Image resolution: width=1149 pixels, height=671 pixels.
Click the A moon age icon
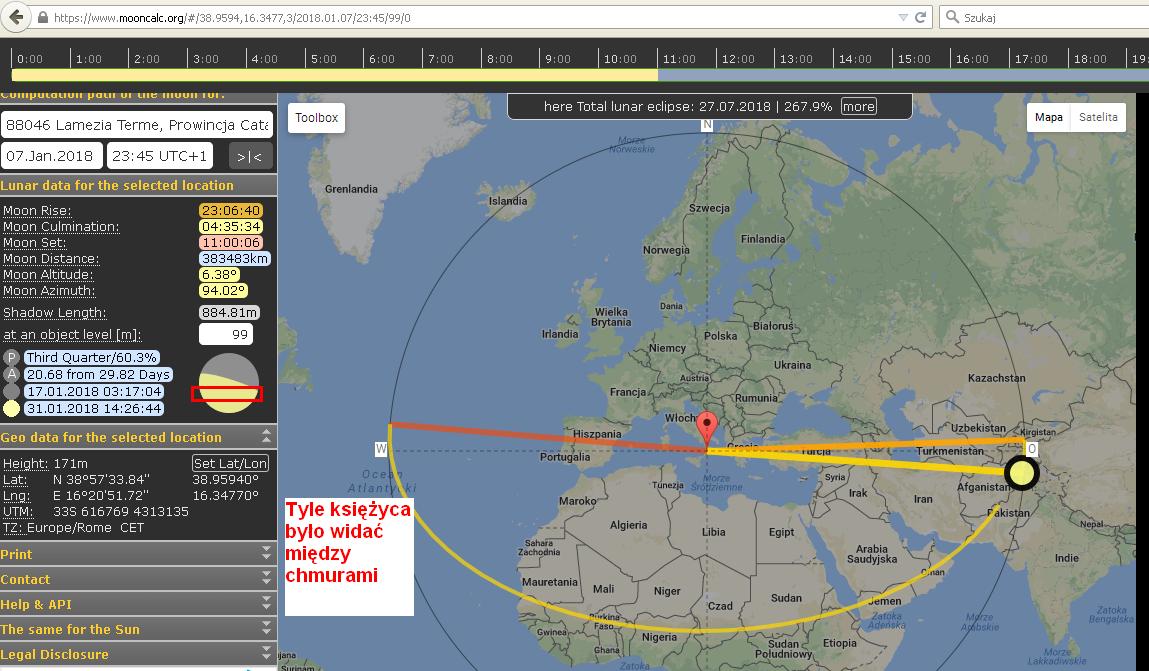(x=11, y=374)
